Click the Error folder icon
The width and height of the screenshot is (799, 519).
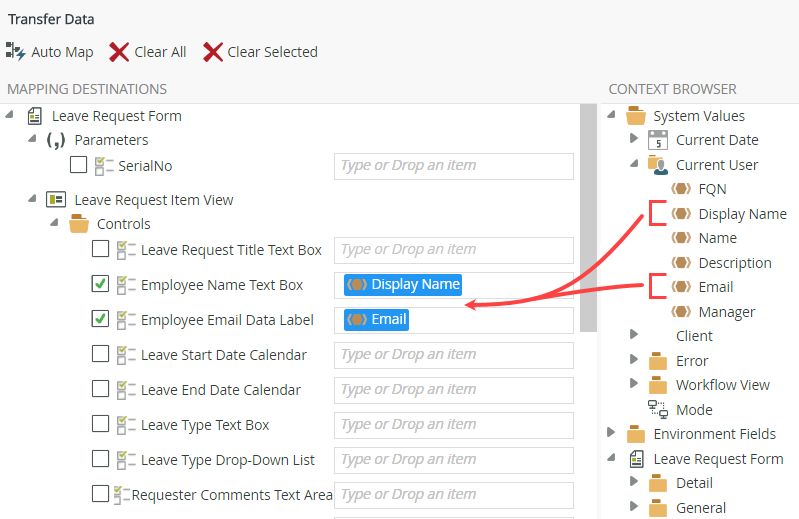pyautogui.click(x=658, y=361)
